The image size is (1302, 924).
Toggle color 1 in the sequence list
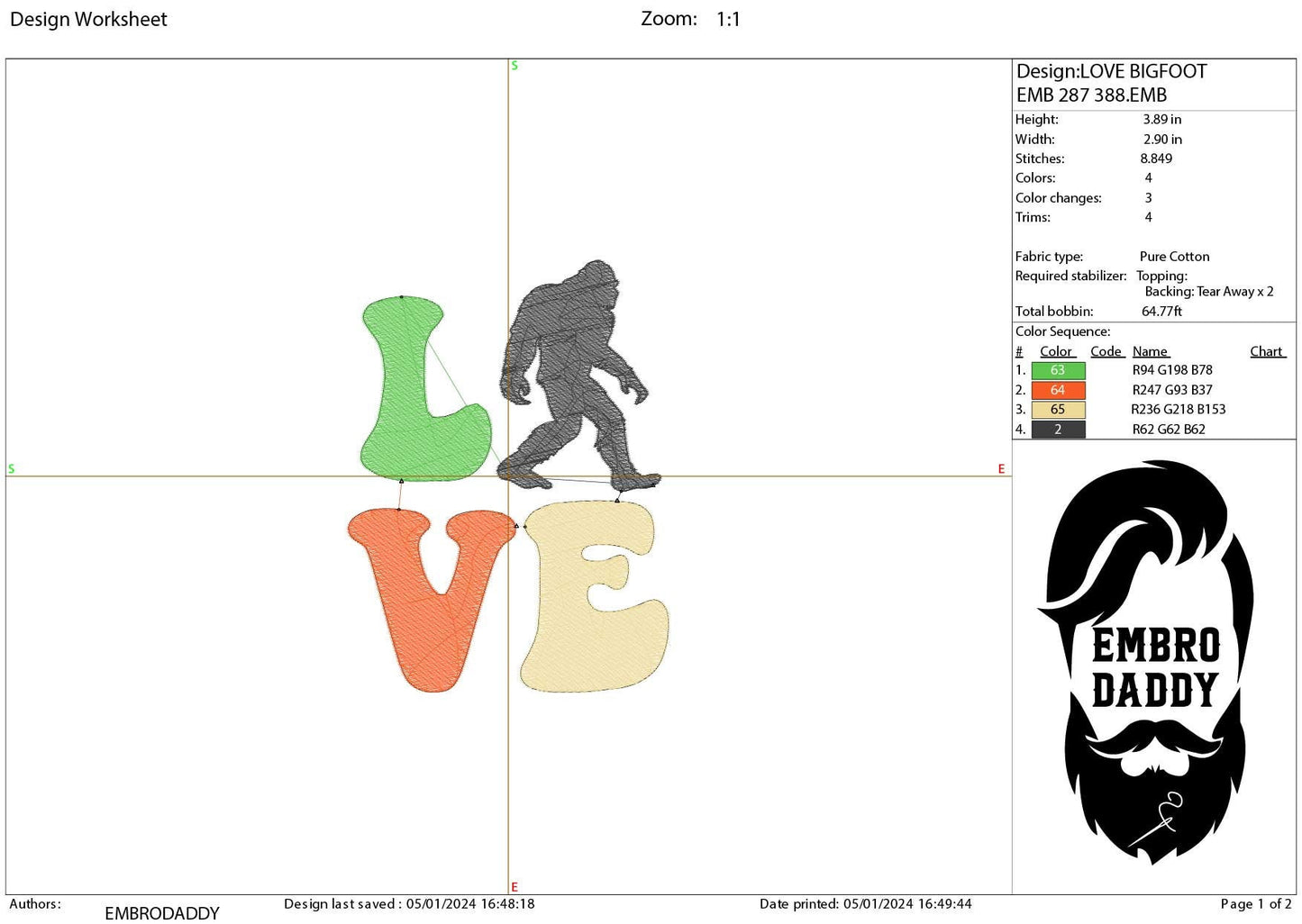click(1057, 370)
